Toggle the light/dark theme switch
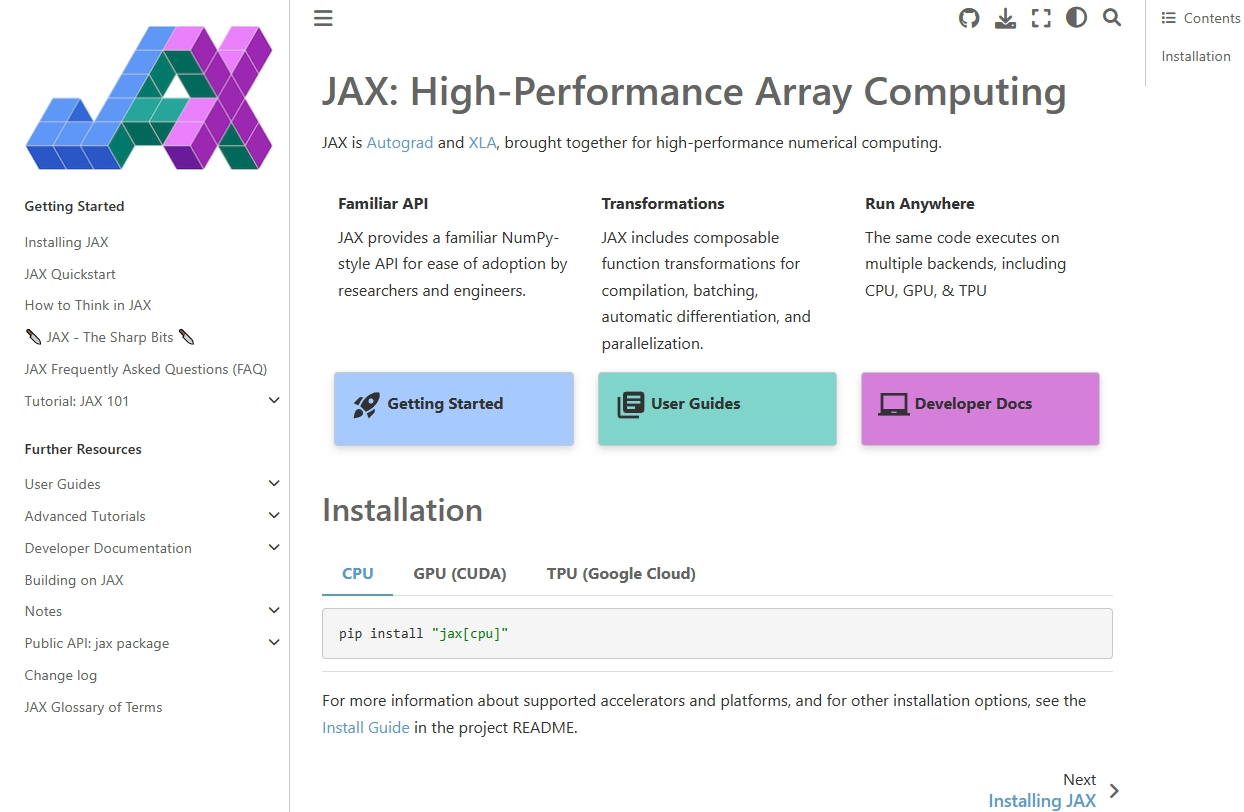1244x812 pixels. pyautogui.click(x=1076, y=18)
